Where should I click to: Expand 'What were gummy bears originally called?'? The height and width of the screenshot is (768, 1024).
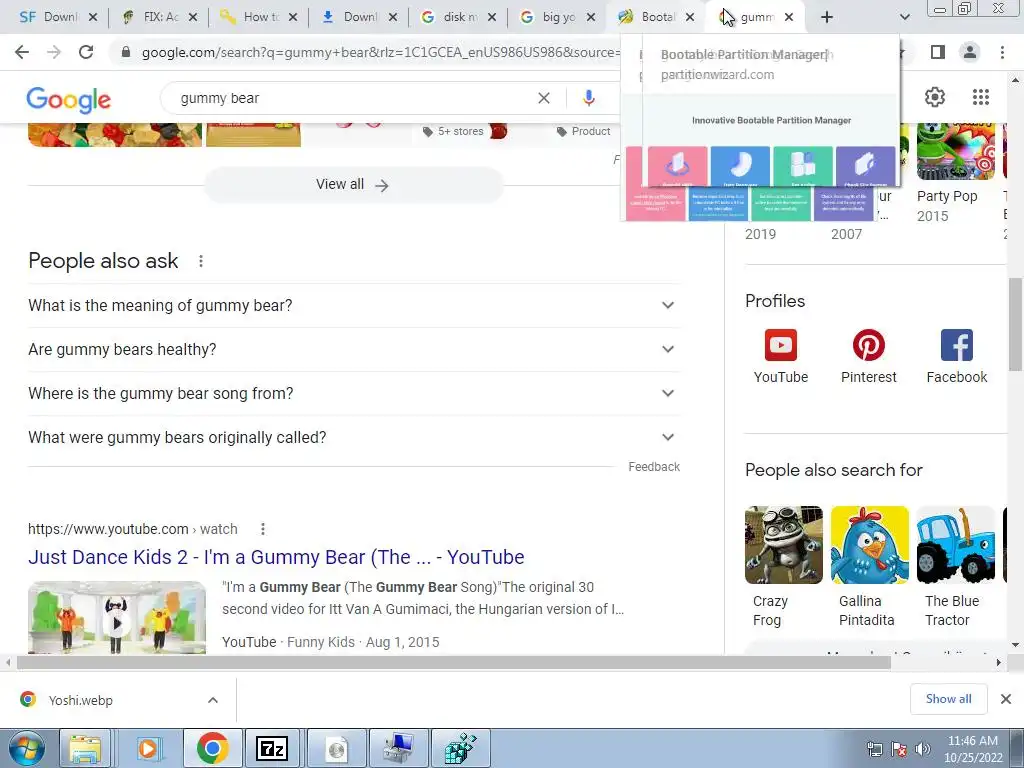click(354, 437)
